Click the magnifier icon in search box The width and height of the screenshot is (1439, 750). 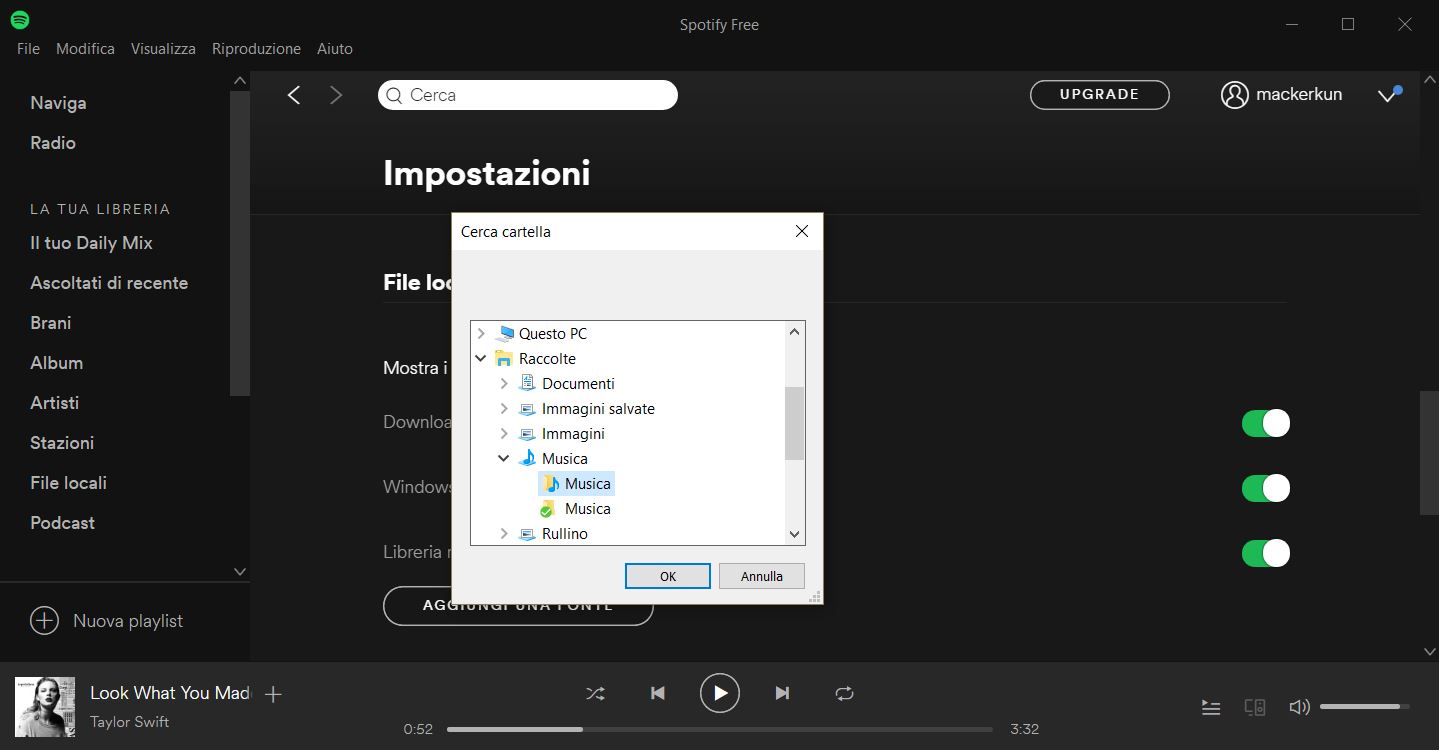(x=394, y=95)
